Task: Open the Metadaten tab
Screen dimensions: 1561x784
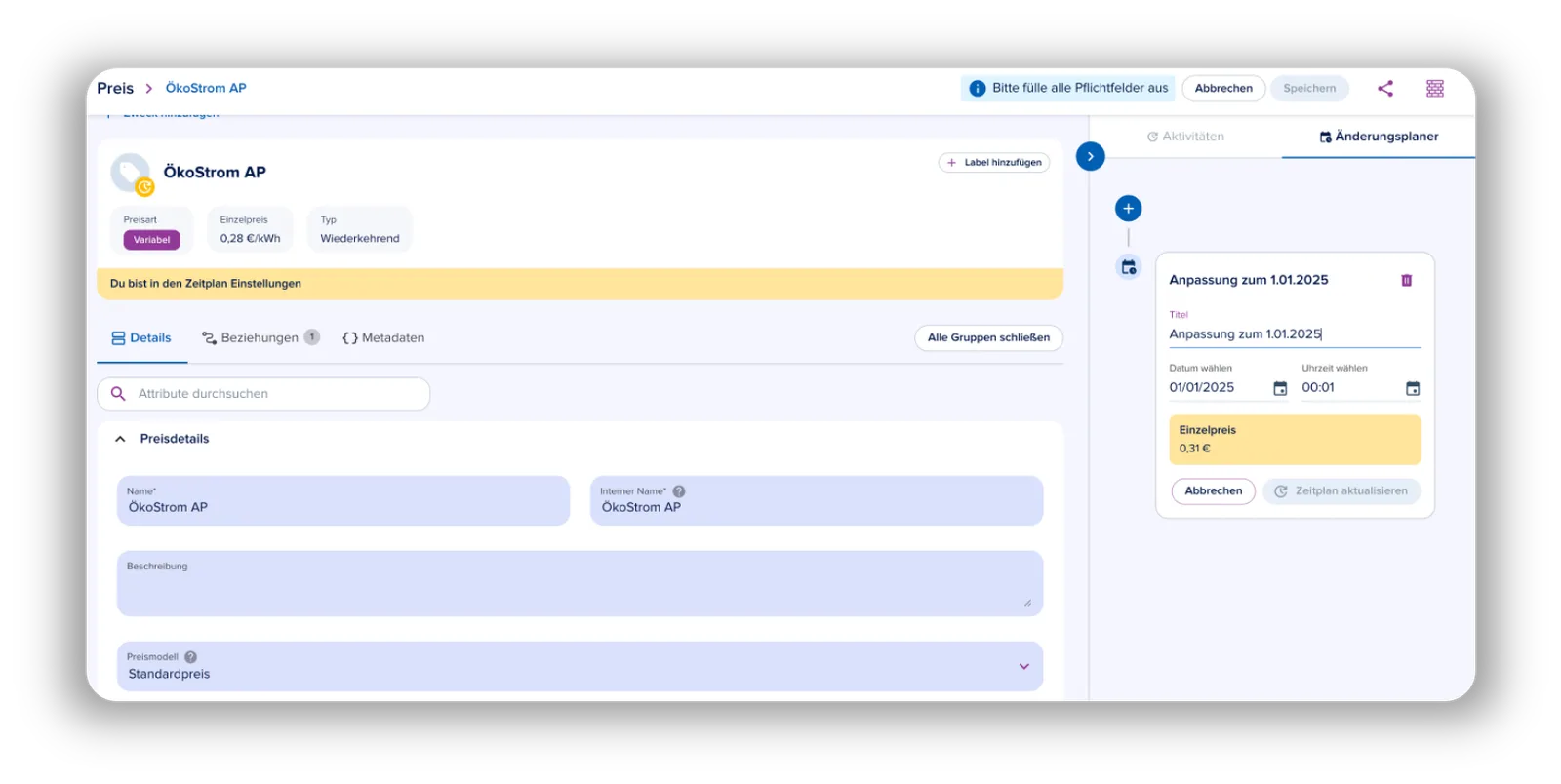Action: tap(383, 338)
